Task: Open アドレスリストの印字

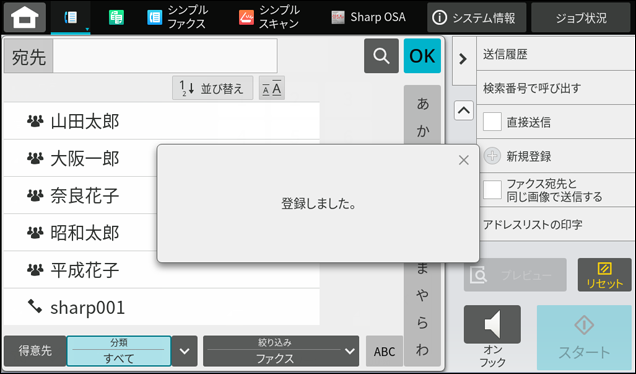Action: (556, 224)
